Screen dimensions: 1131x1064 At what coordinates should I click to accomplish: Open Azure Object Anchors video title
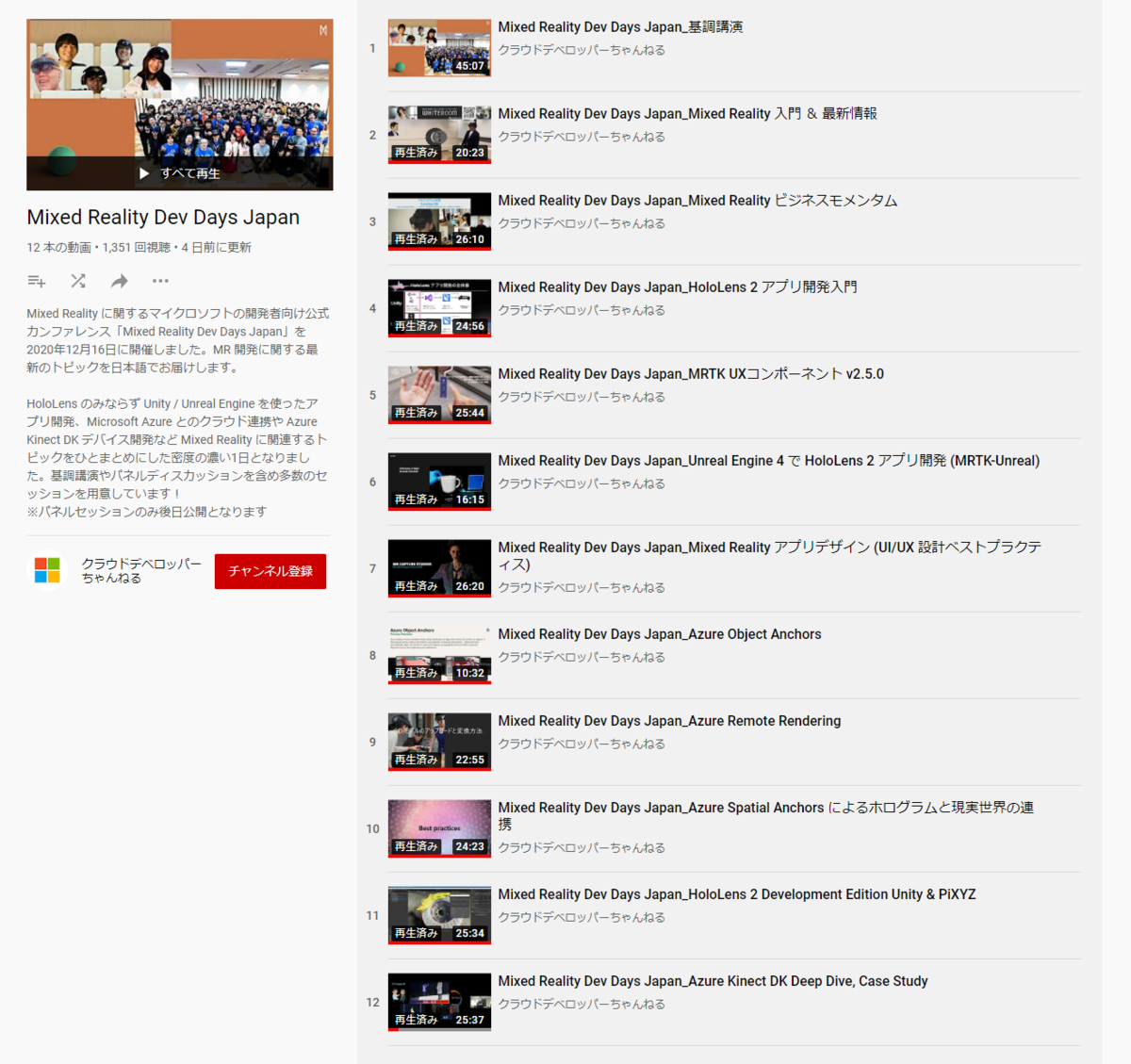660,634
